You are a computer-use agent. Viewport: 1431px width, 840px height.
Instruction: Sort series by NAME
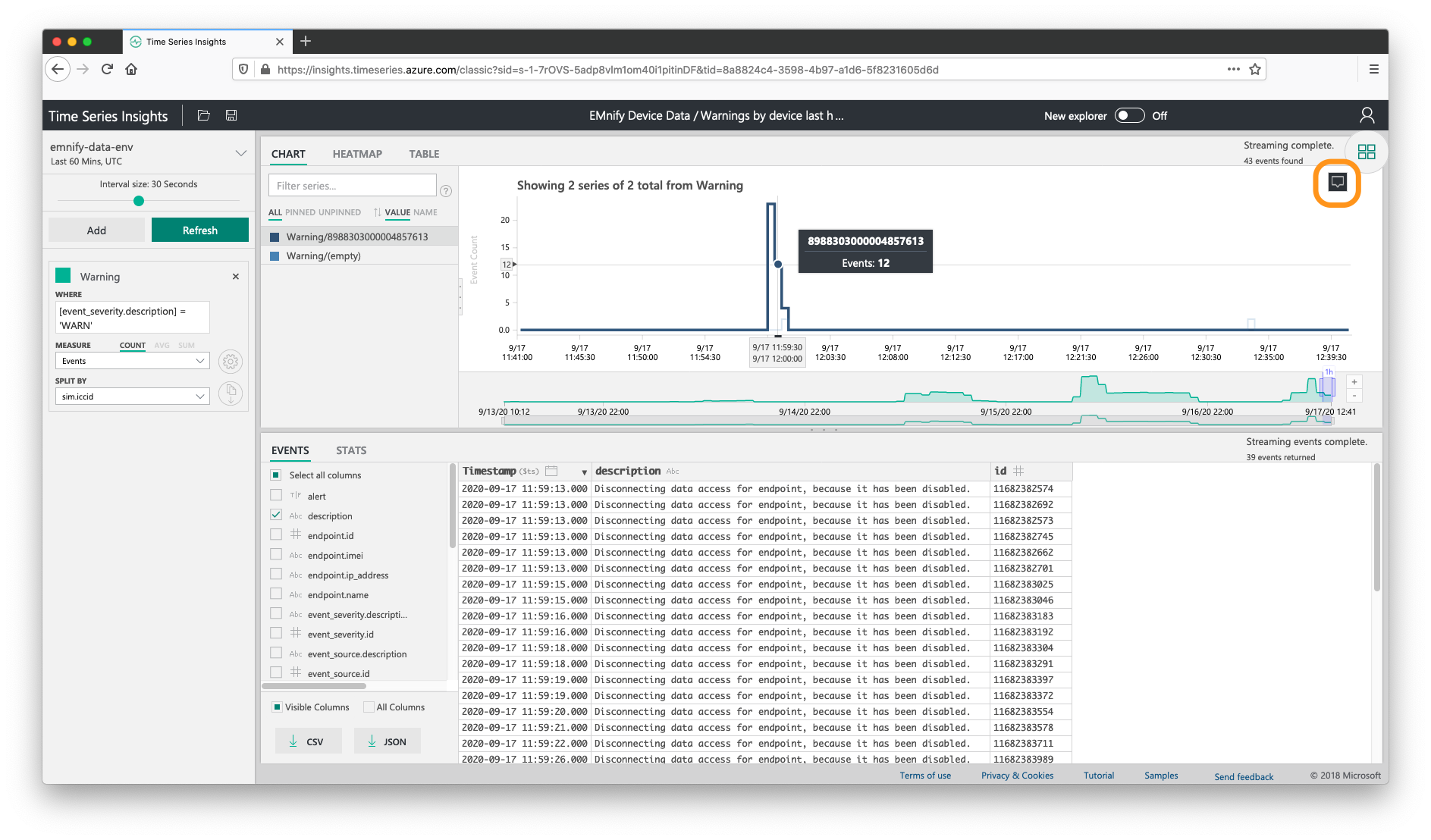(425, 212)
